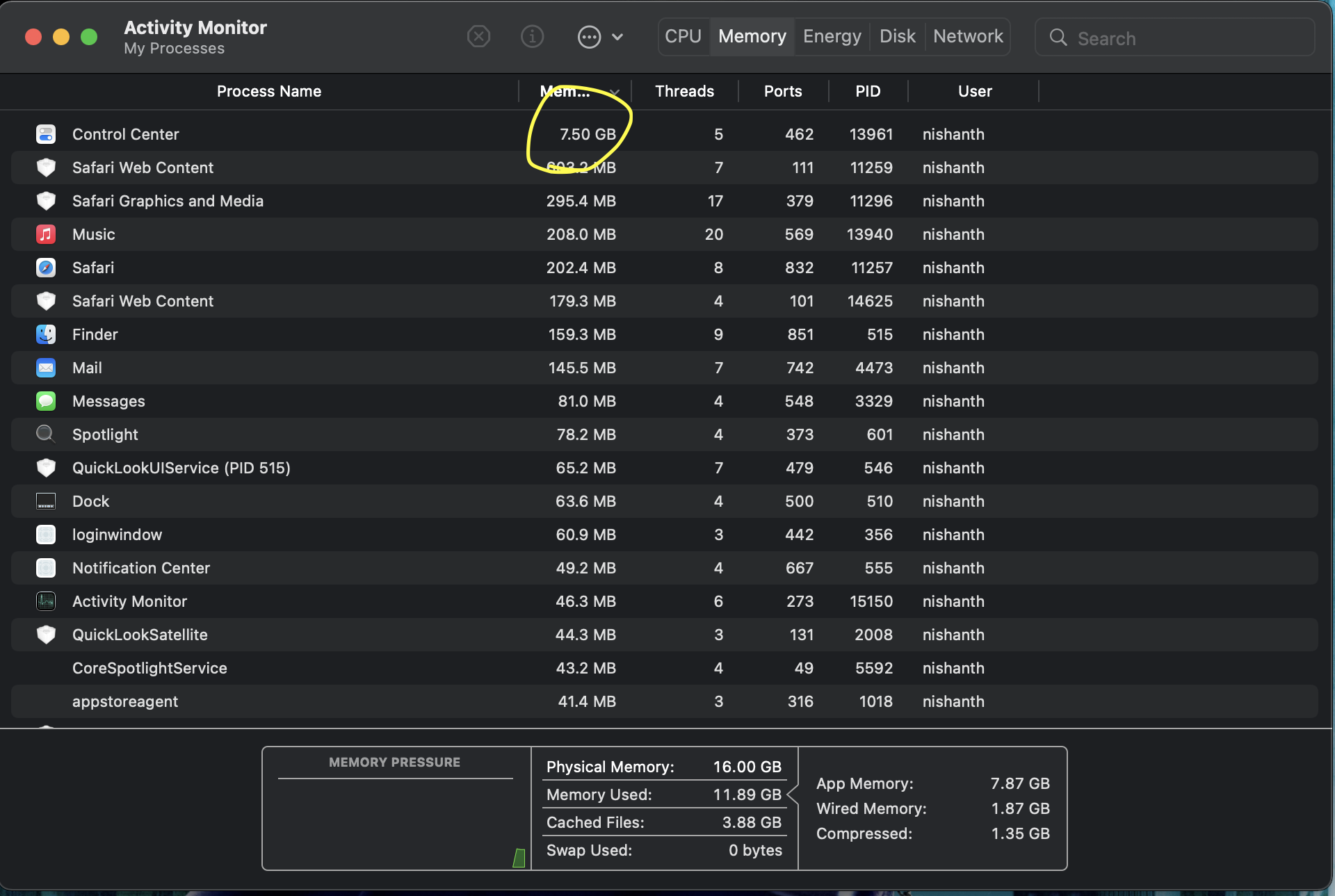Screen dimensions: 1335x896
Task: Sort by Threads column header
Action: (x=684, y=91)
